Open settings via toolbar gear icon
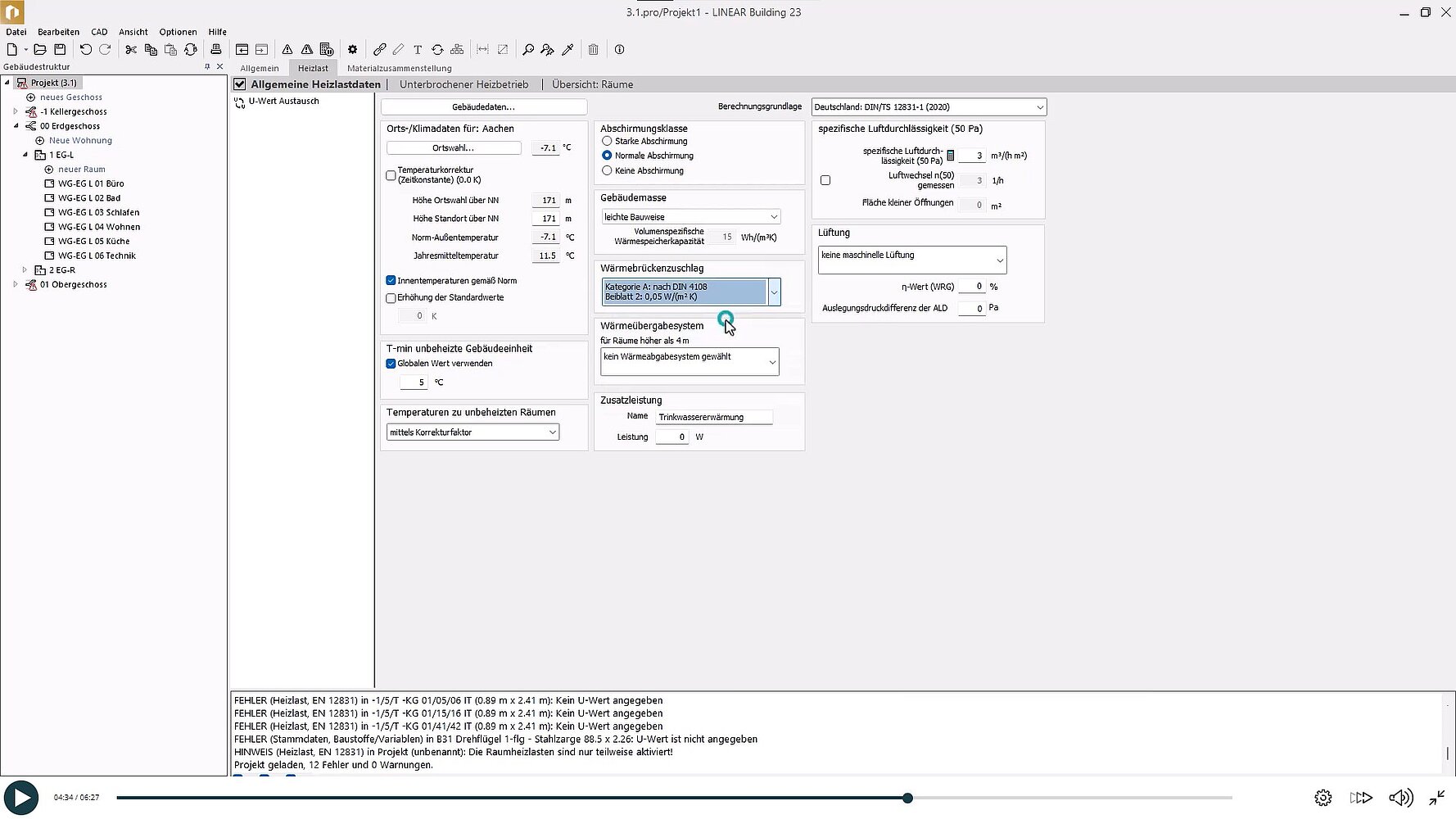Screen dimensions: 1456x819 pos(352,50)
